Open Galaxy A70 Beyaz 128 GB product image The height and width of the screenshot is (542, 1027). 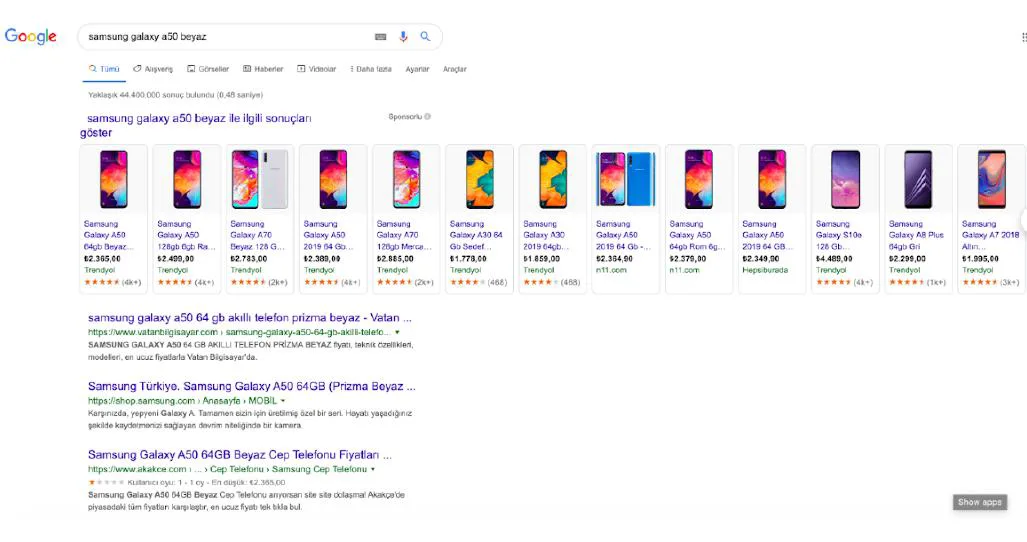(260, 179)
